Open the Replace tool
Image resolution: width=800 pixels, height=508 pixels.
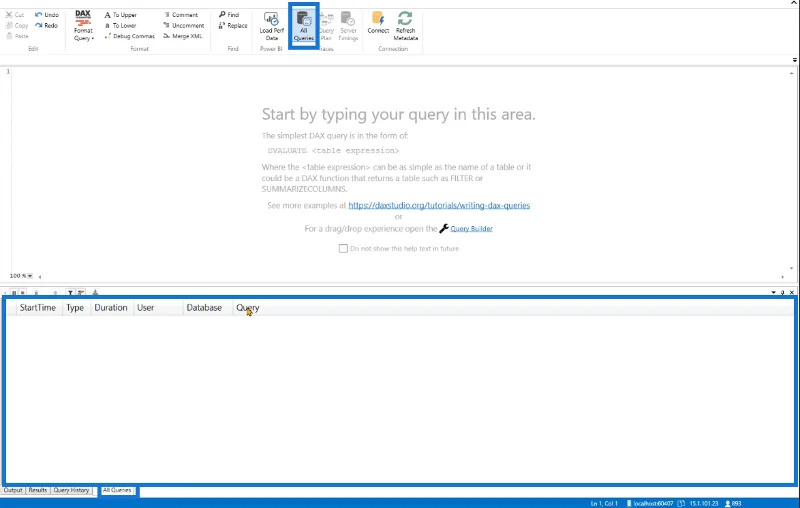coord(233,26)
